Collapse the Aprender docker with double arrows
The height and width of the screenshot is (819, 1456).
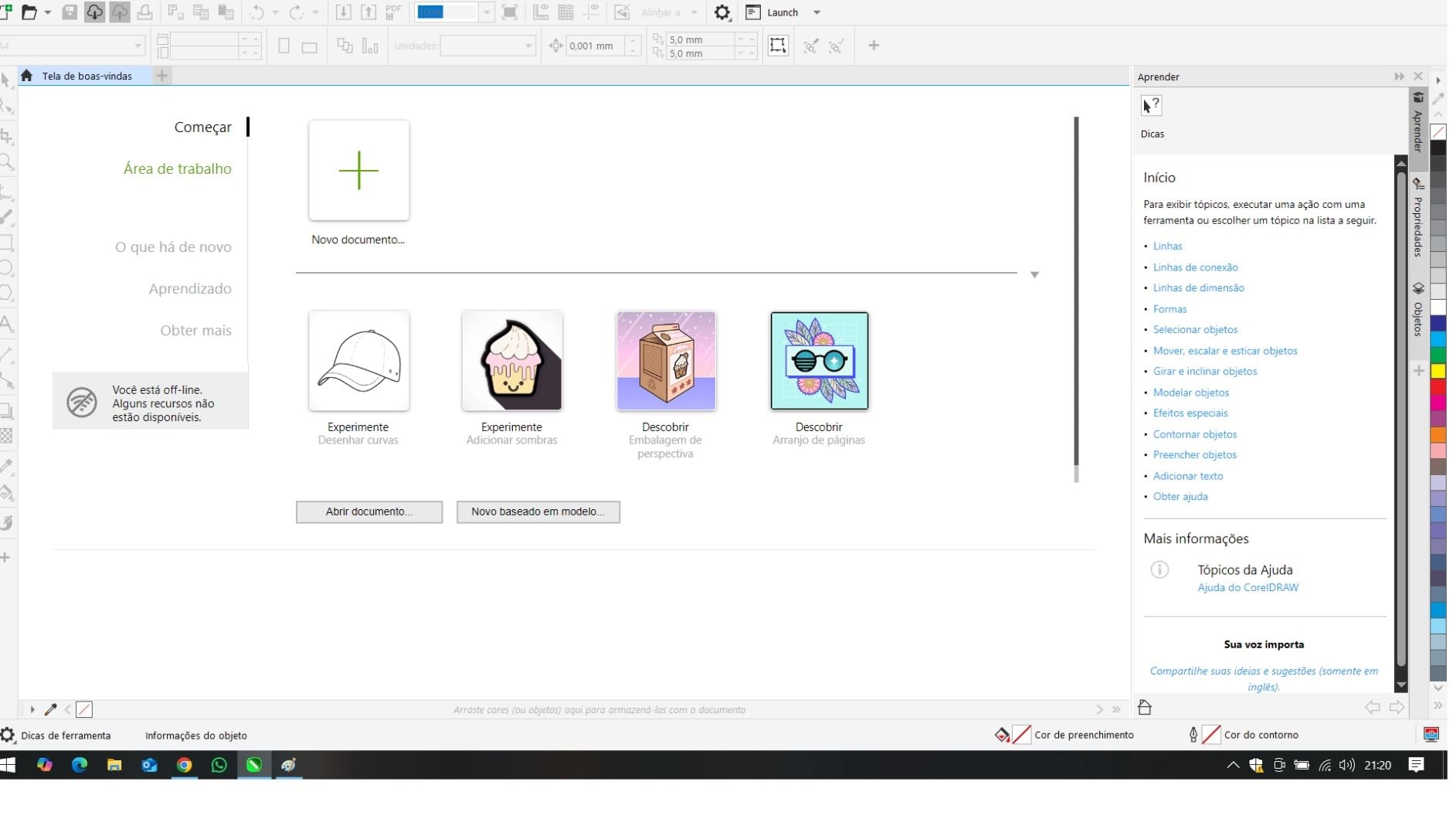pos(1399,76)
